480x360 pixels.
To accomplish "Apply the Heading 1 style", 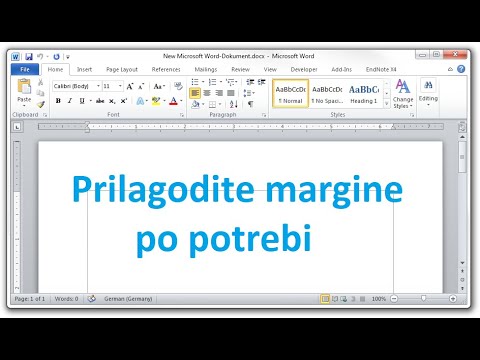I will click(x=364, y=94).
